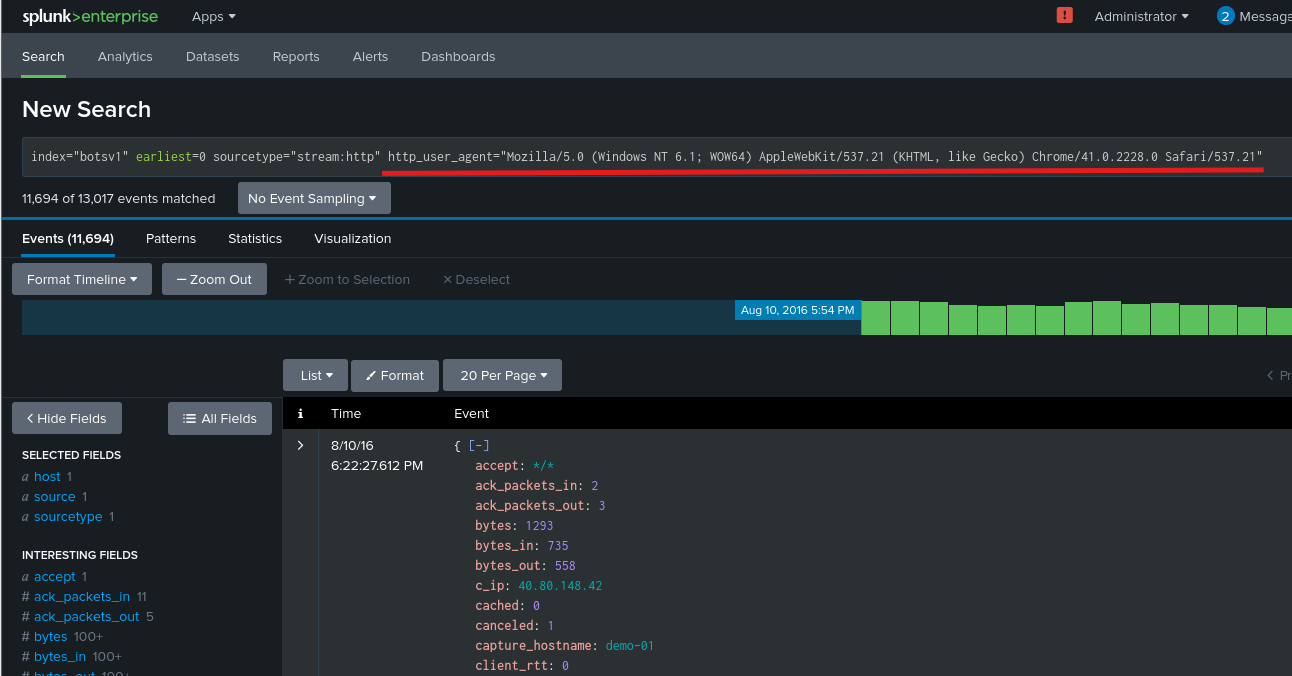Expand the 8/10/16 event row chevron
The width and height of the screenshot is (1292, 676).
300,445
